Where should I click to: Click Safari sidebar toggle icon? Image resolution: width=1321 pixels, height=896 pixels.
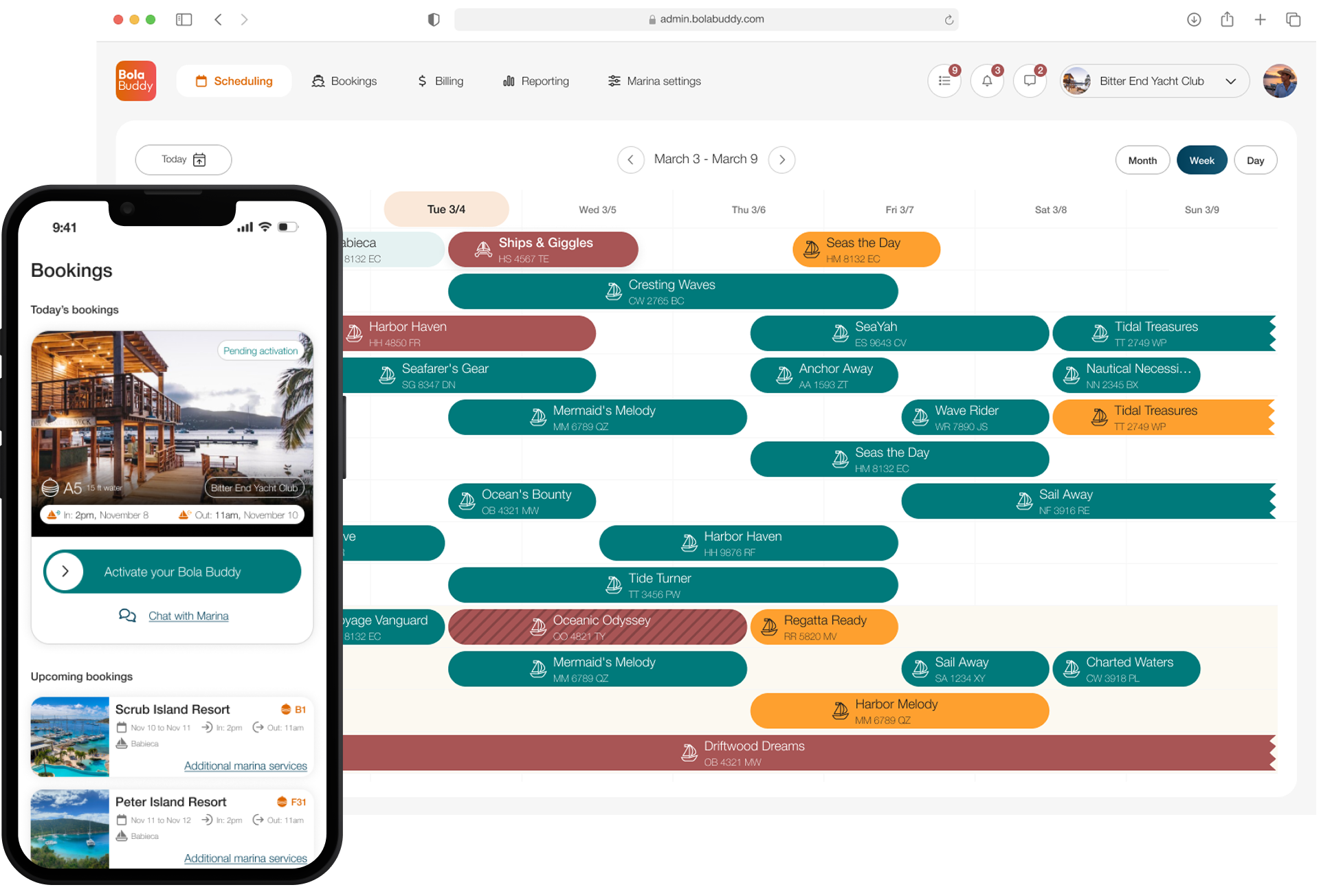click(x=184, y=19)
